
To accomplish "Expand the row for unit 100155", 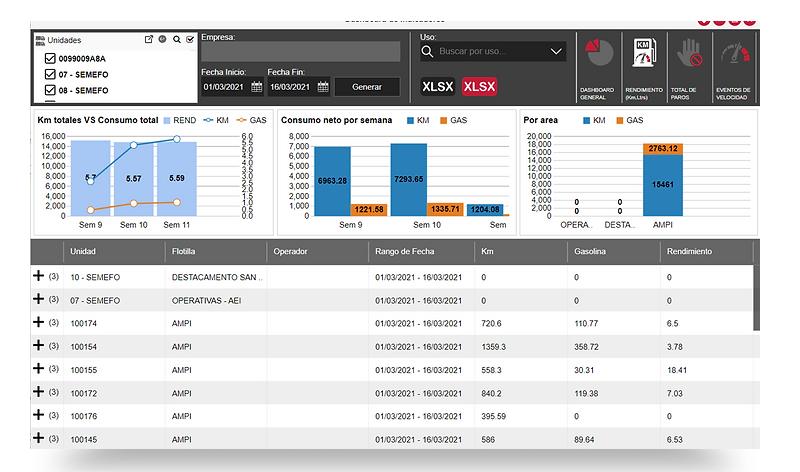I will 38,368.
